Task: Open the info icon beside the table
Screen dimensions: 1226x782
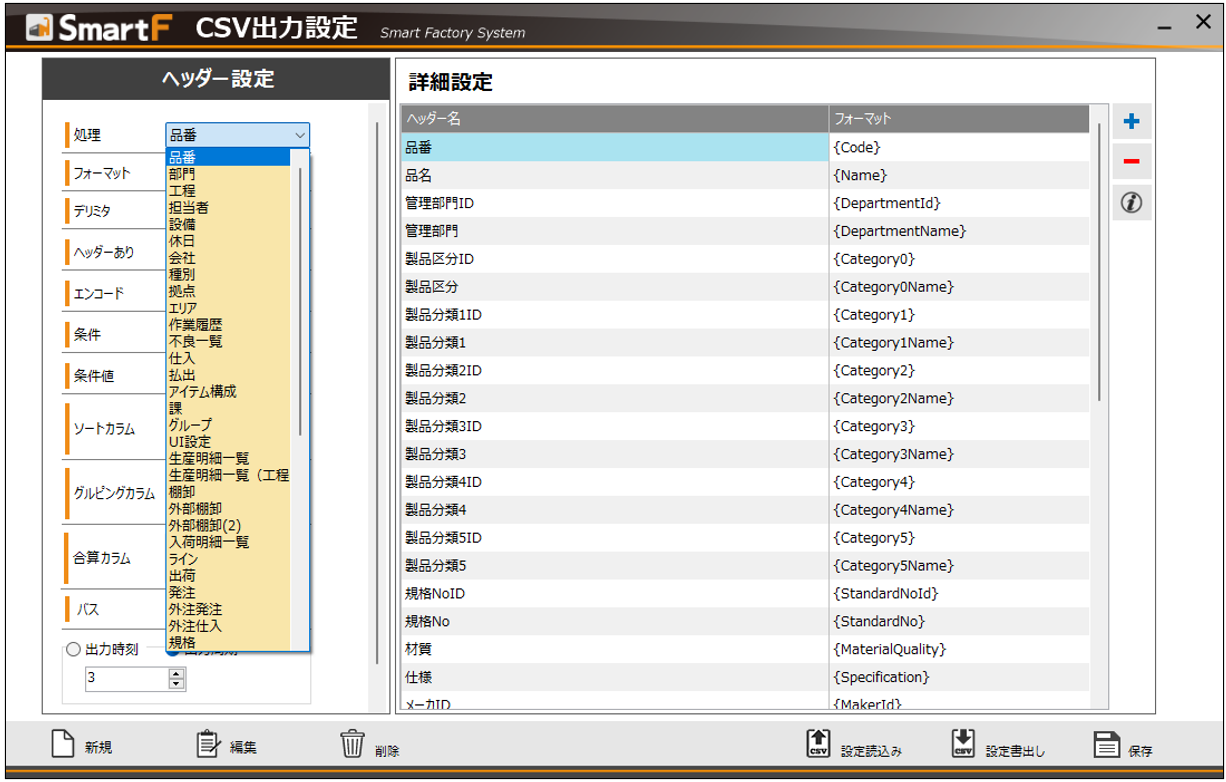Action: point(1131,203)
